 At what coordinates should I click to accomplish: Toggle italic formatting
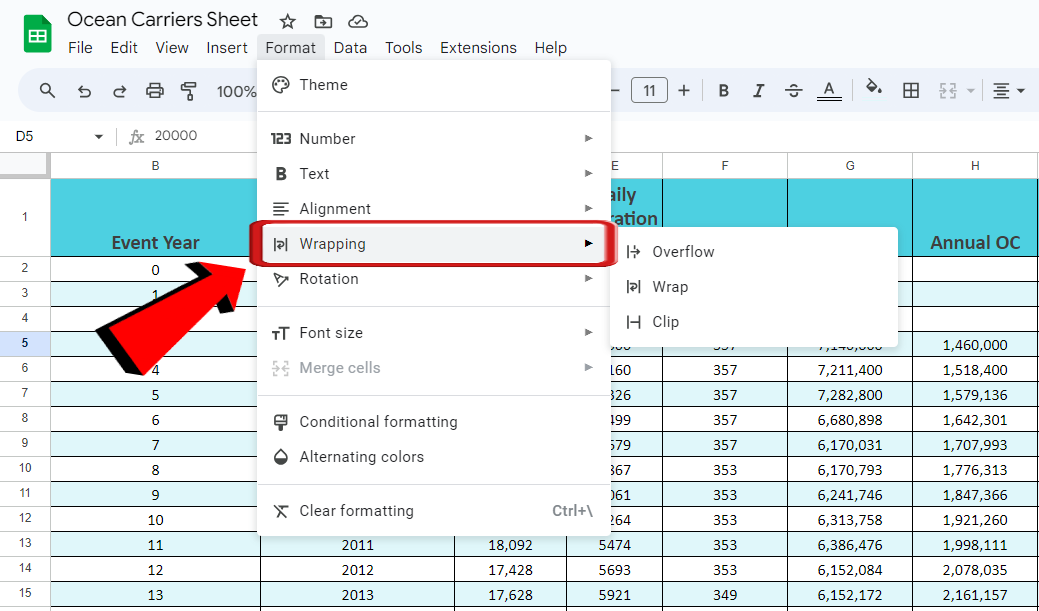[x=758, y=90]
